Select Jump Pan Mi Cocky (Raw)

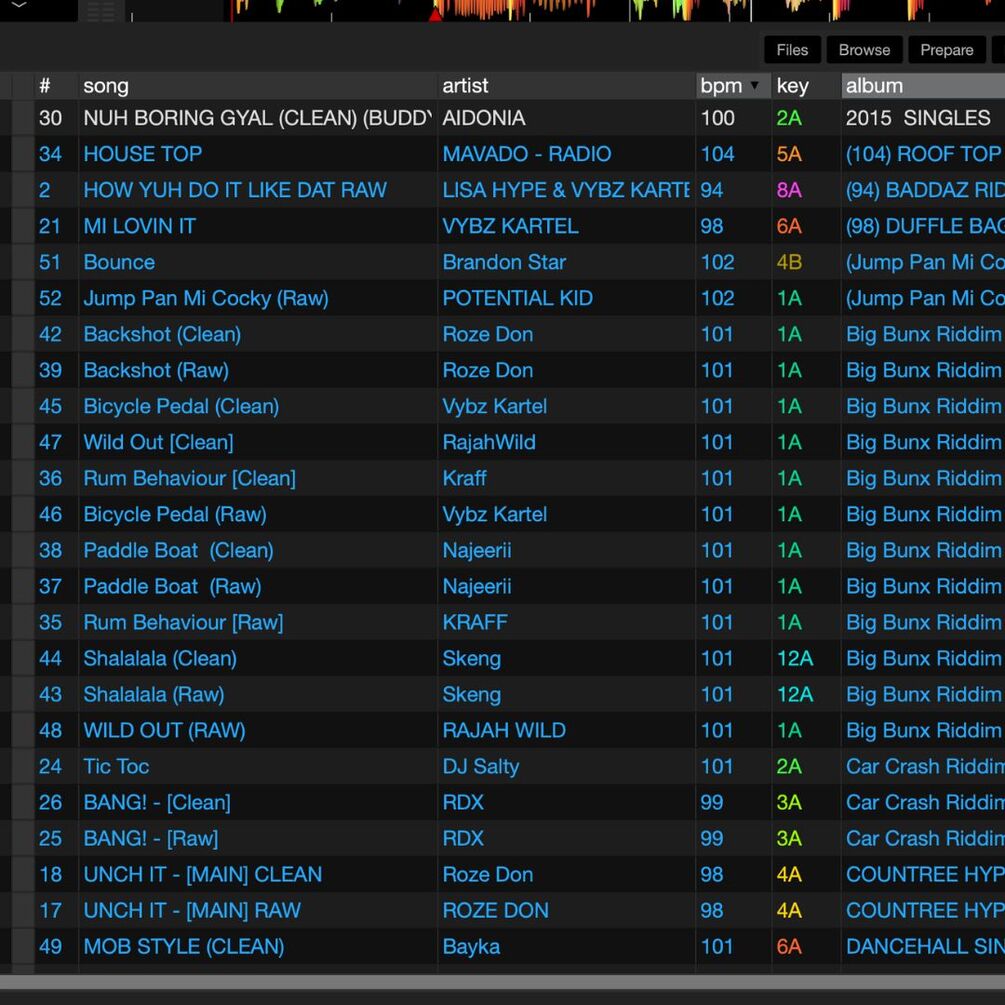206,298
